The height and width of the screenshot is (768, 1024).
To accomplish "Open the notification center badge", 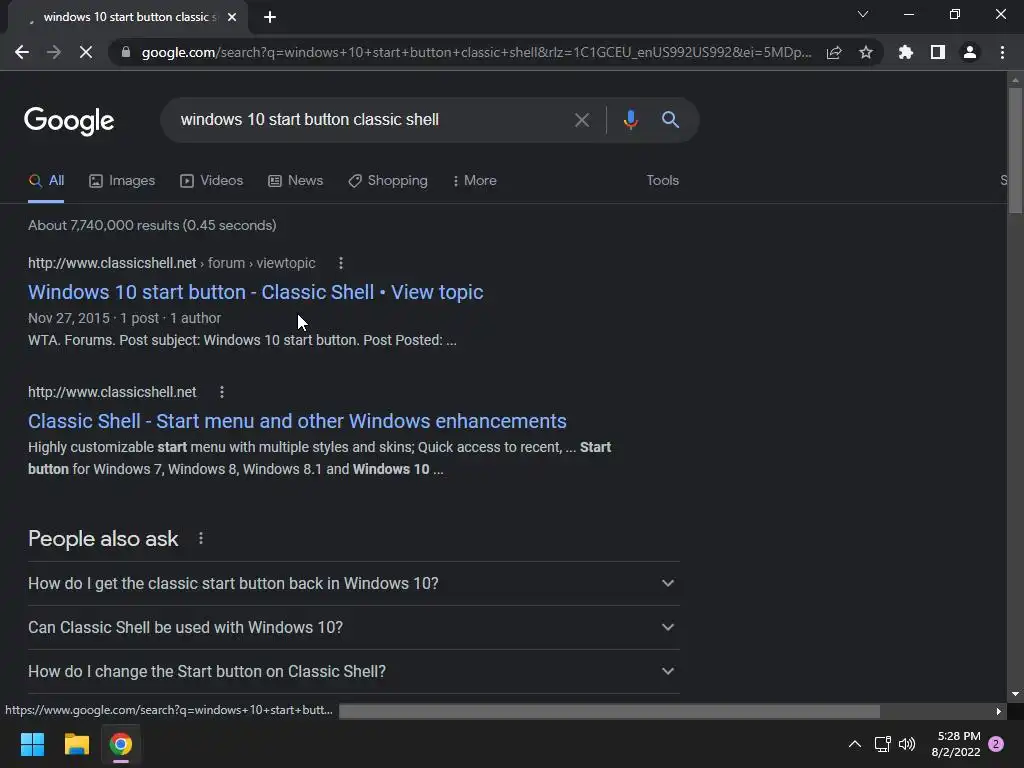I will (996, 744).
